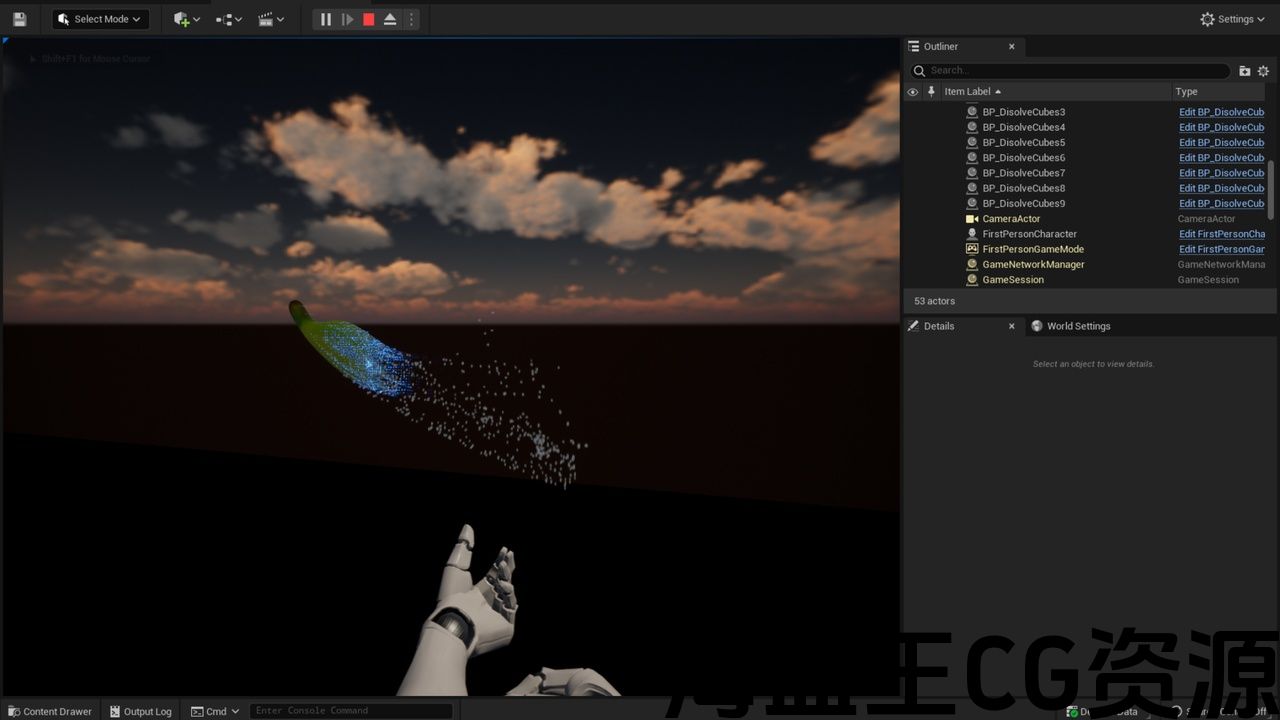Click the new folder icon in Outliner
This screenshot has height=720, width=1280.
coord(1245,71)
